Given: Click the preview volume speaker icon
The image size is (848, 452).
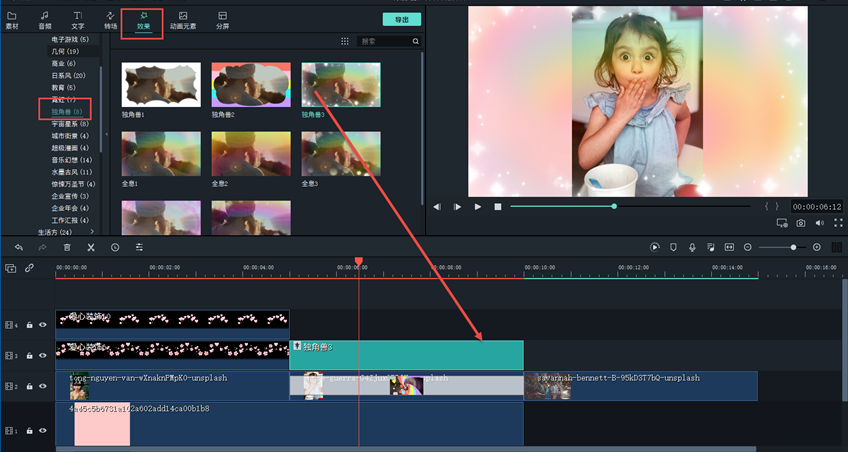Looking at the screenshot, I should click(x=820, y=223).
